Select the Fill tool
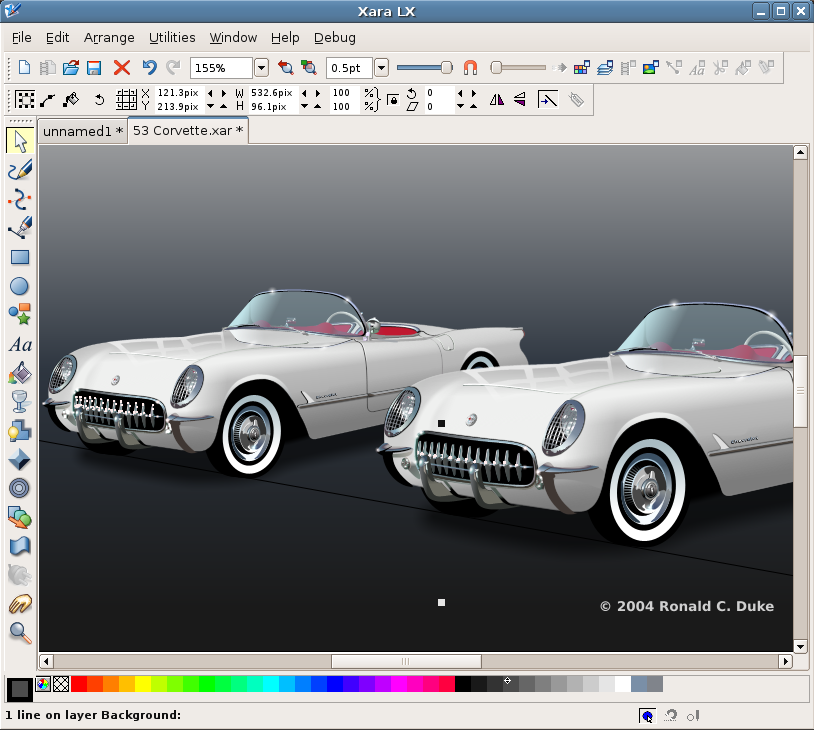The image size is (814, 730). tap(20, 373)
